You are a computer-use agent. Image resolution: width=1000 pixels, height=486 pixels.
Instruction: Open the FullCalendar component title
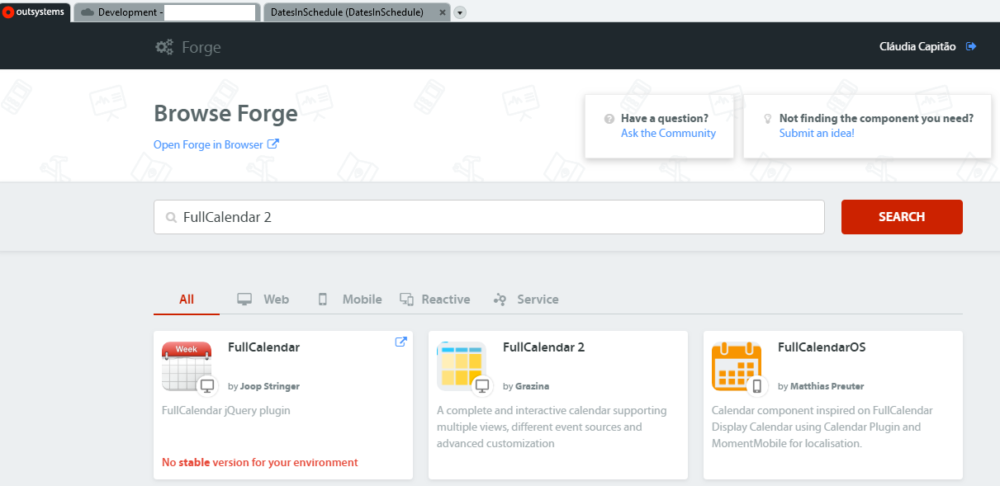point(263,348)
